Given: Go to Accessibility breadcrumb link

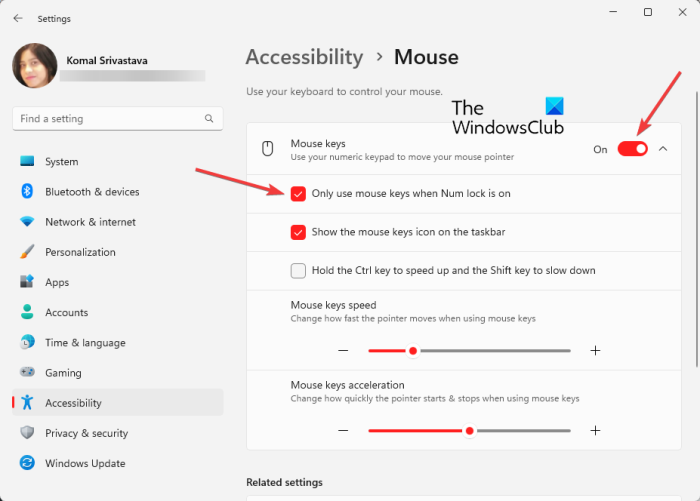Looking at the screenshot, I should [304, 57].
